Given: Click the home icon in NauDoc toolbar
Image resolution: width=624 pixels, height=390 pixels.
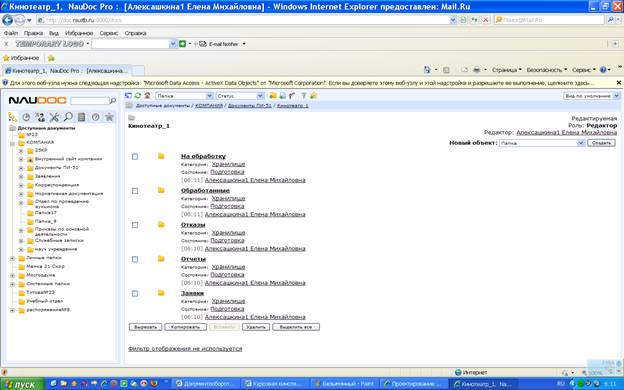Looking at the screenshot, I should coord(147,96).
